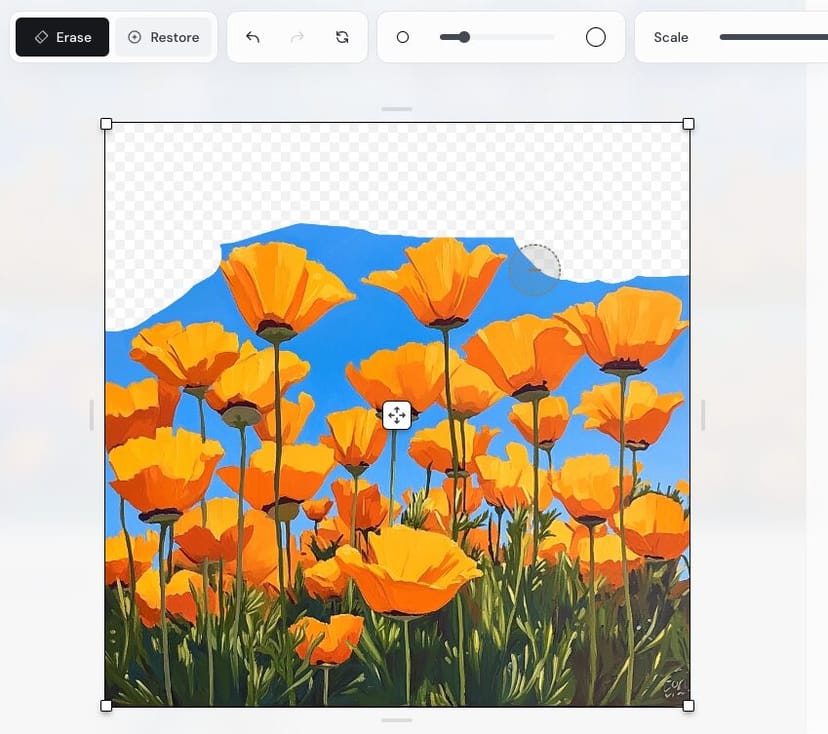828x734 pixels.
Task: Click the large brush size circle icon
Action: (x=596, y=37)
